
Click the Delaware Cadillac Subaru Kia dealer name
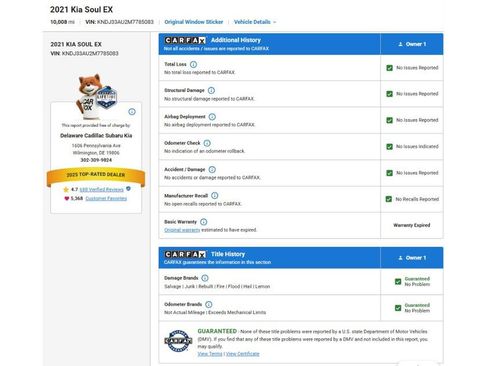pos(96,136)
